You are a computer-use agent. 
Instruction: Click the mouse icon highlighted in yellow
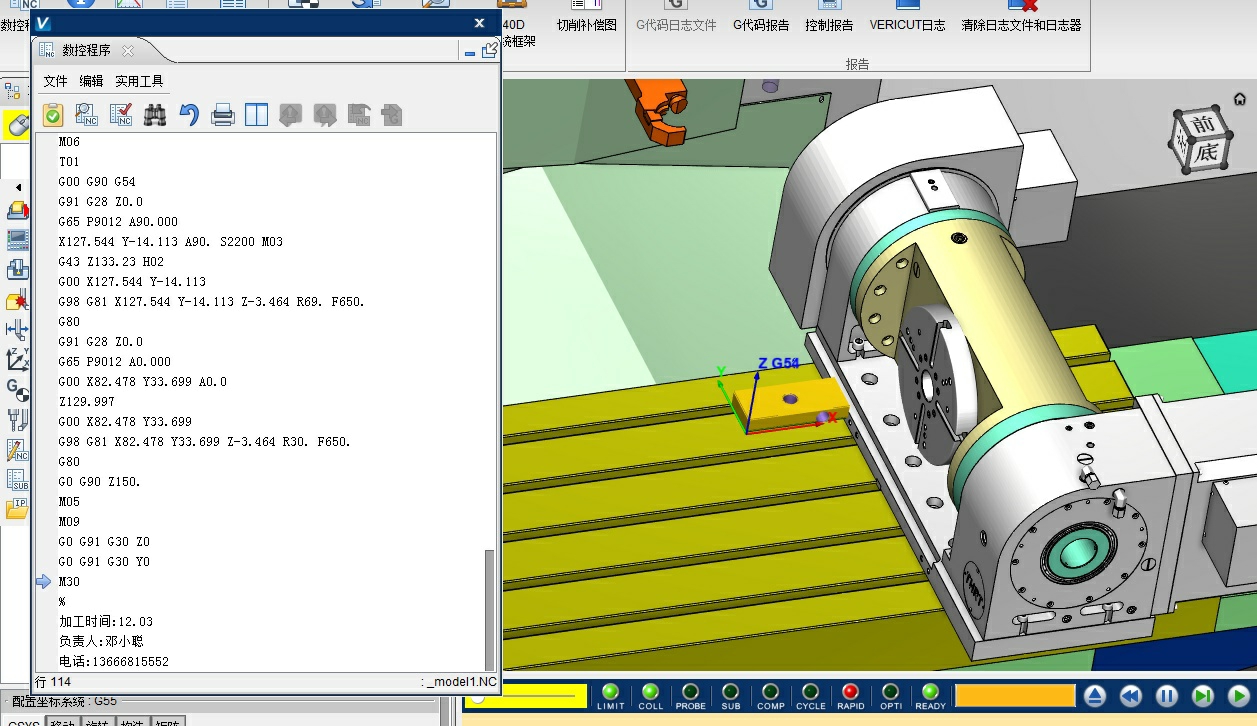pos(17,126)
